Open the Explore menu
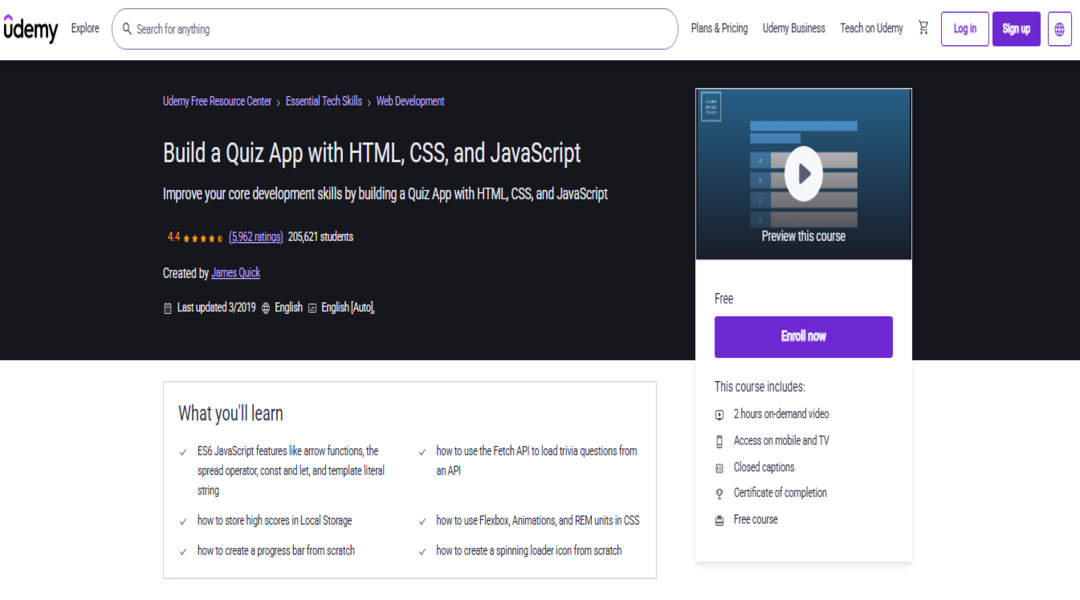This screenshot has width=1080, height=600. (85, 28)
